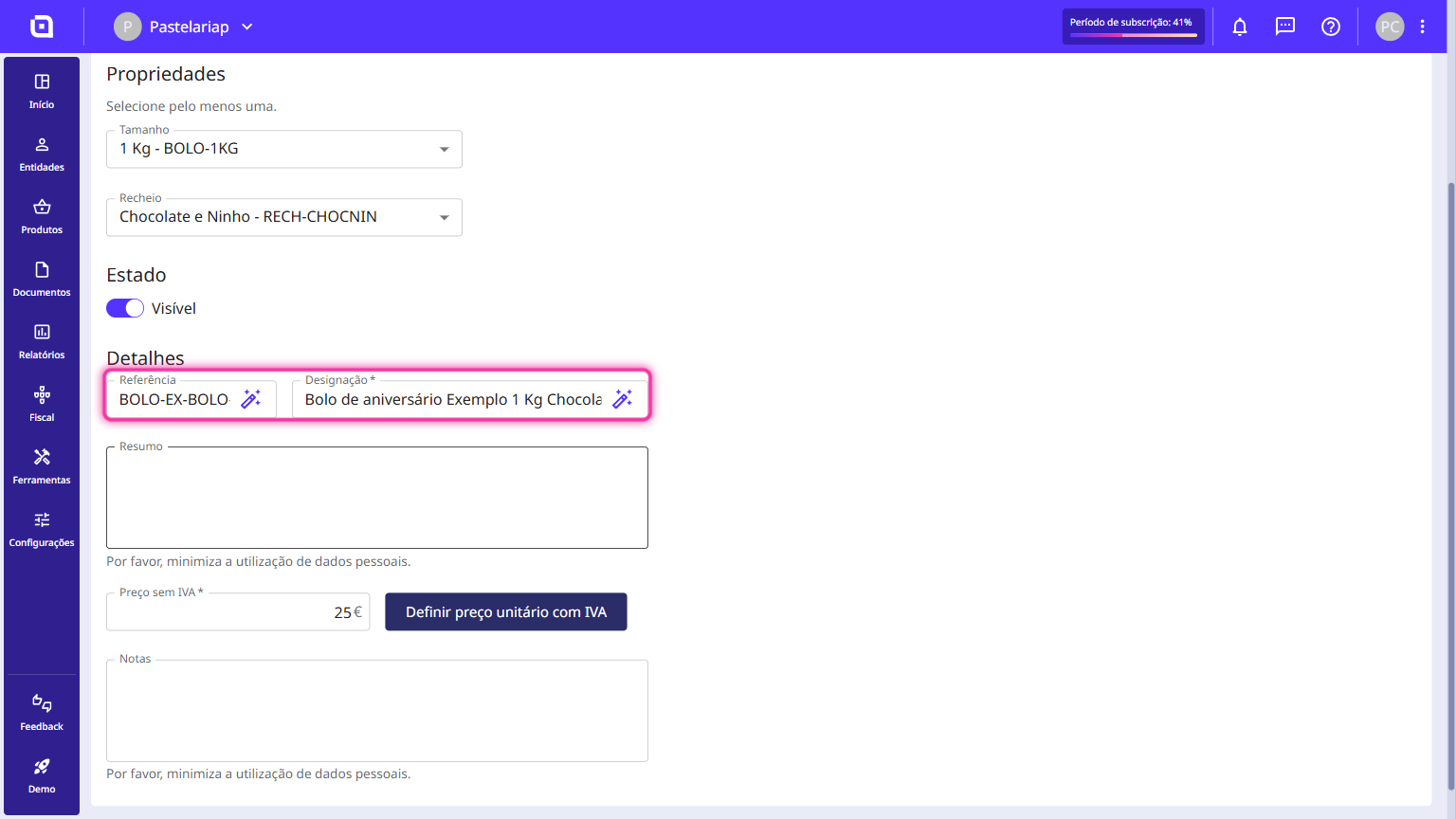The height and width of the screenshot is (819, 1456).
Task: Open Documentos in the sidebar
Action: pyautogui.click(x=42, y=279)
